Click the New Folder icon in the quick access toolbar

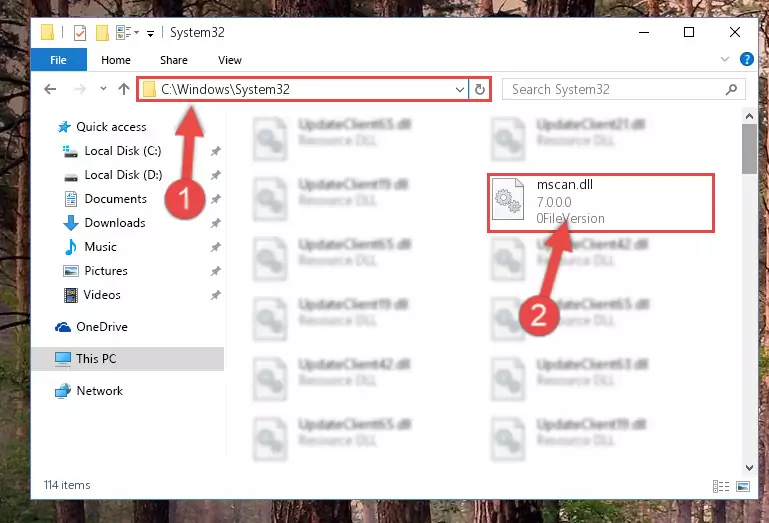click(x=102, y=33)
